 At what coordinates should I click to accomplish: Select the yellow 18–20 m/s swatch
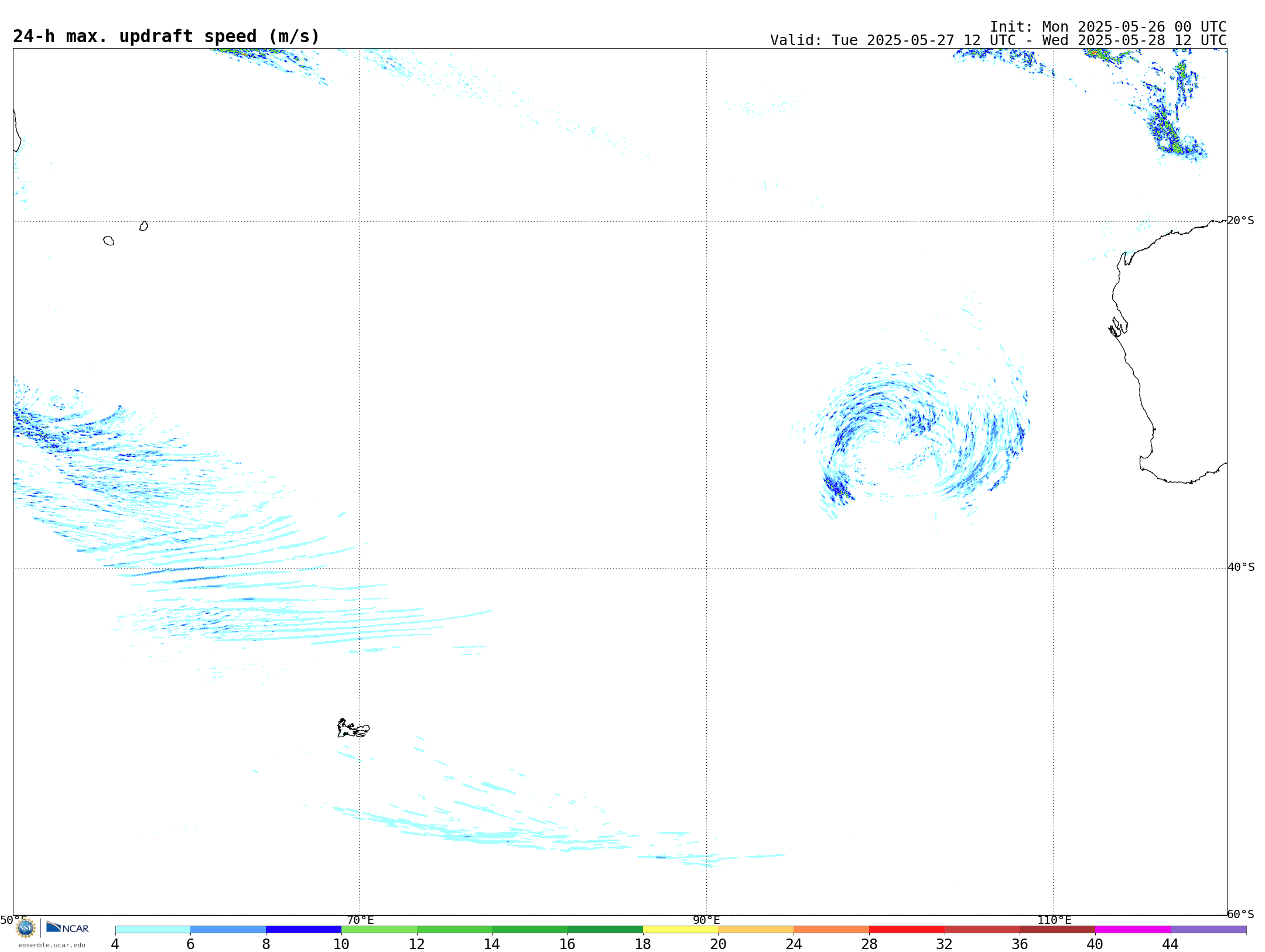681,930
